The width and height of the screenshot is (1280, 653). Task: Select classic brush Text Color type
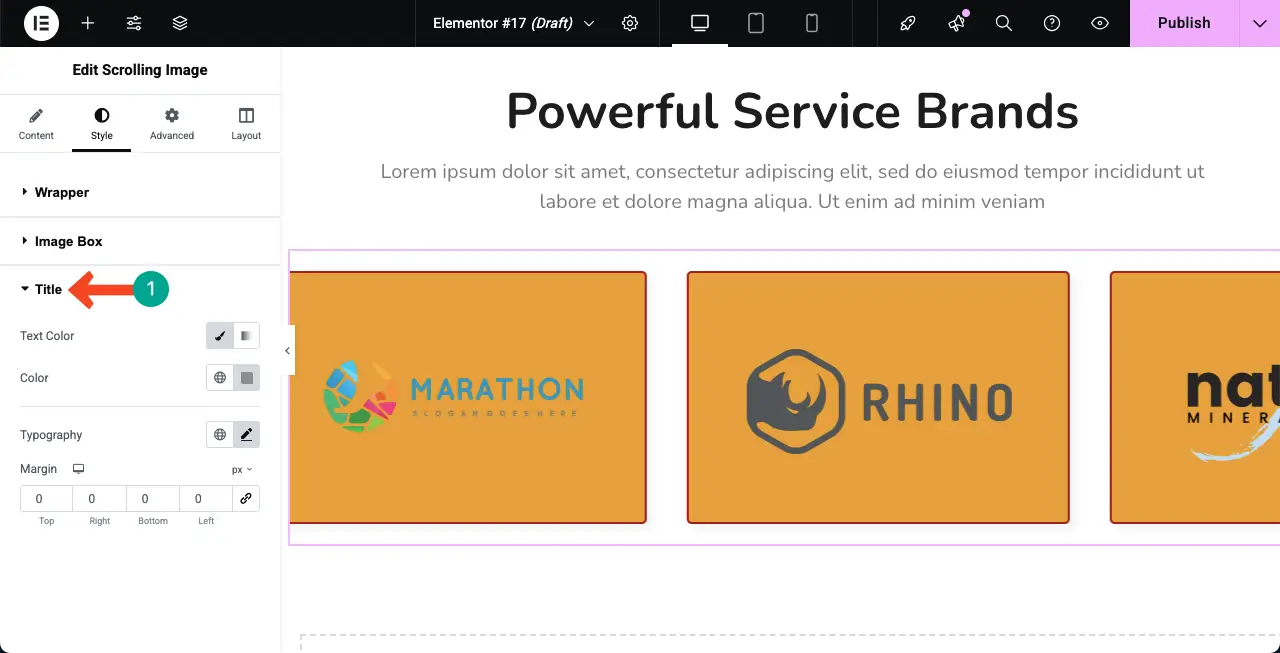pos(220,336)
